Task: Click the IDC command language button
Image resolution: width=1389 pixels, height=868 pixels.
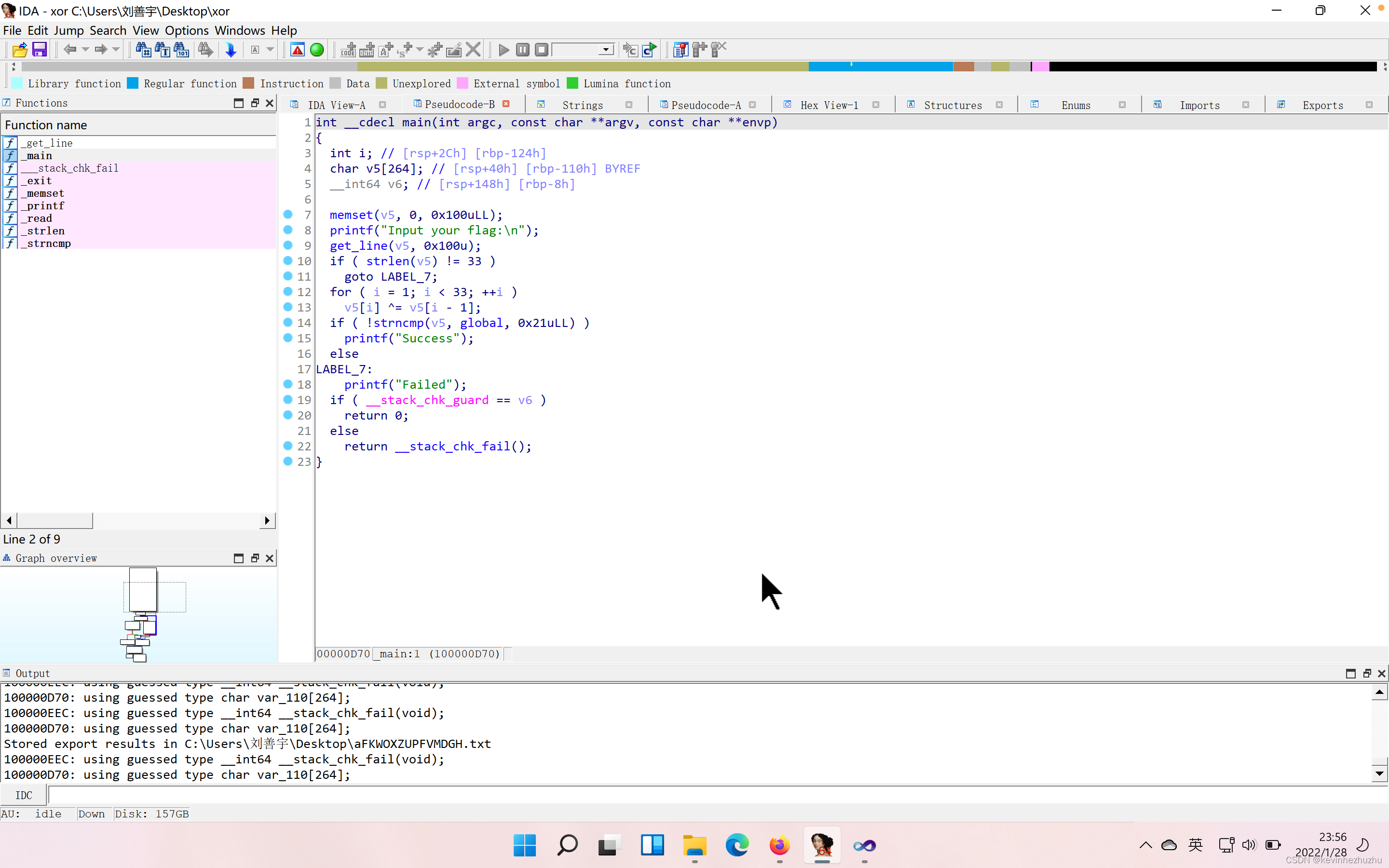Action: [24, 795]
